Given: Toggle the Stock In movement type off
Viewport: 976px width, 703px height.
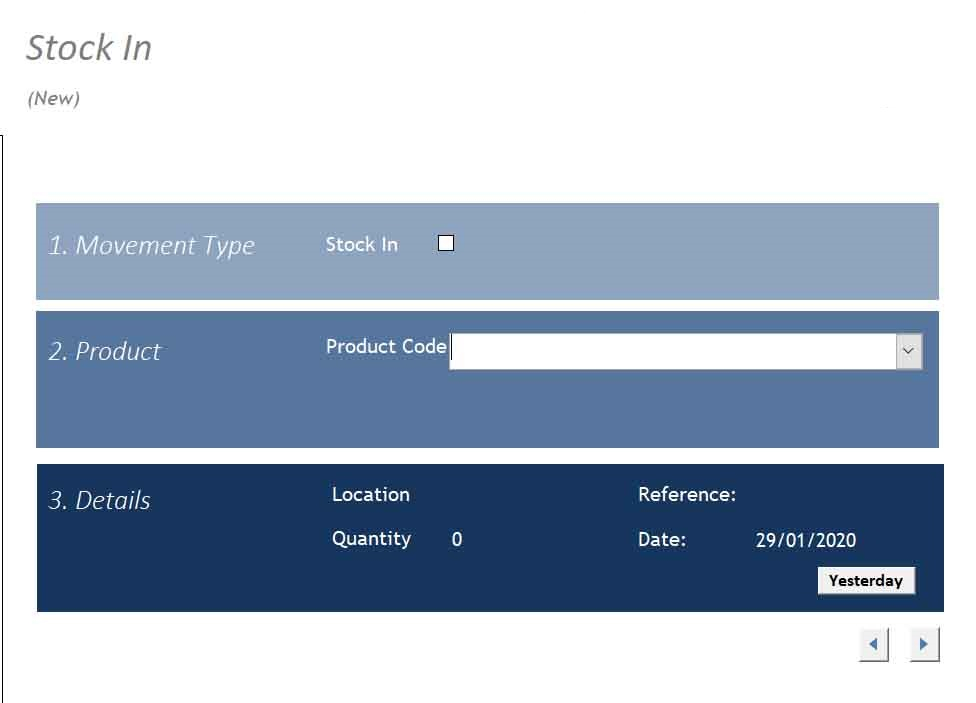Looking at the screenshot, I should point(445,242).
